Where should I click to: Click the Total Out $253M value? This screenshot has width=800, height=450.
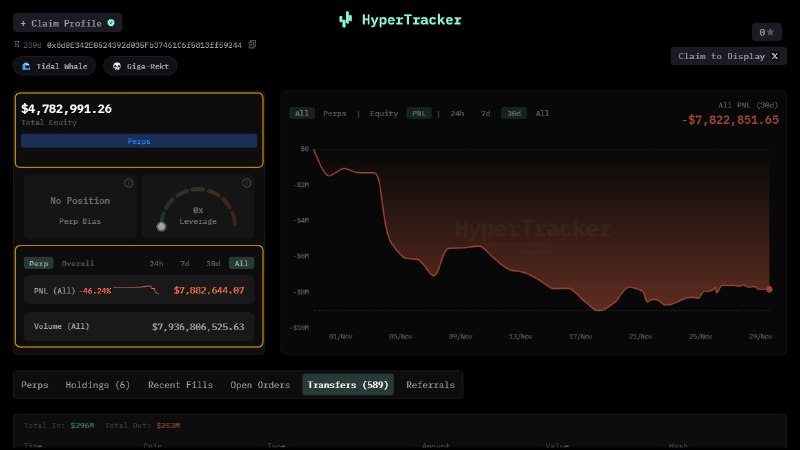[168, 426]
